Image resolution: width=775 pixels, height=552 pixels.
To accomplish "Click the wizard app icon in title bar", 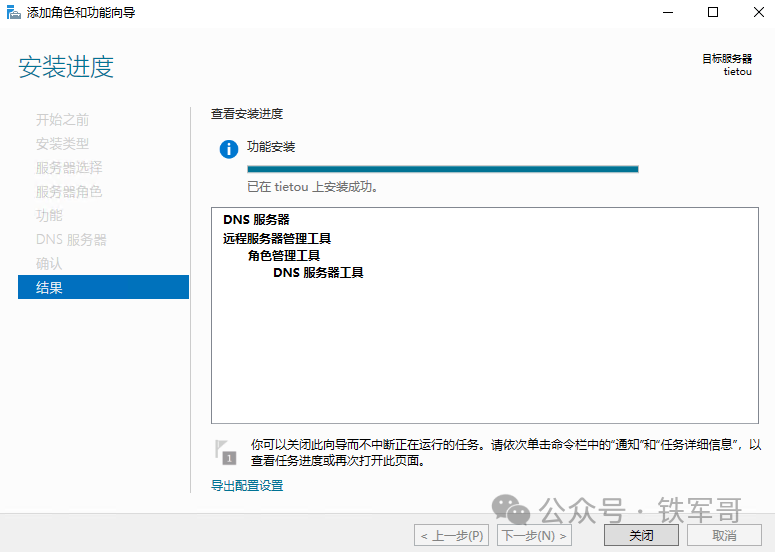I will [x=13, y=12].
